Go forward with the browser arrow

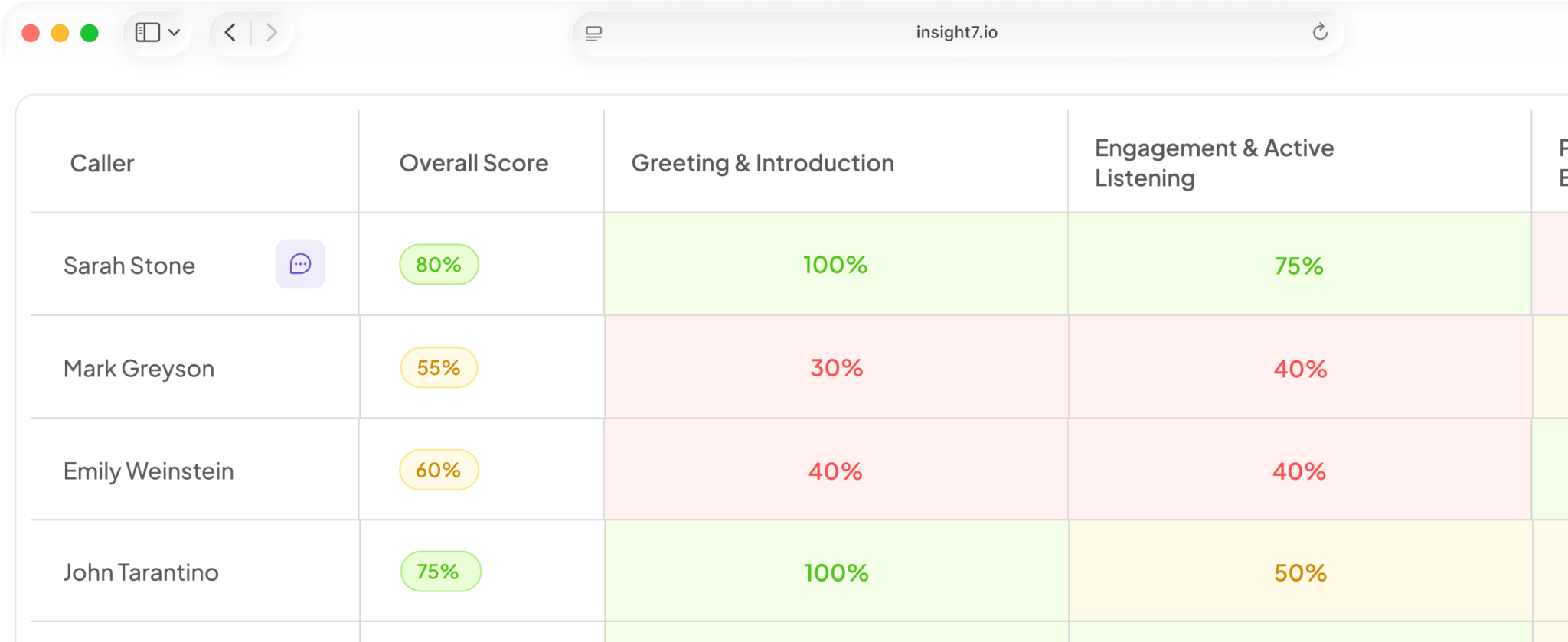click(271, 32)
